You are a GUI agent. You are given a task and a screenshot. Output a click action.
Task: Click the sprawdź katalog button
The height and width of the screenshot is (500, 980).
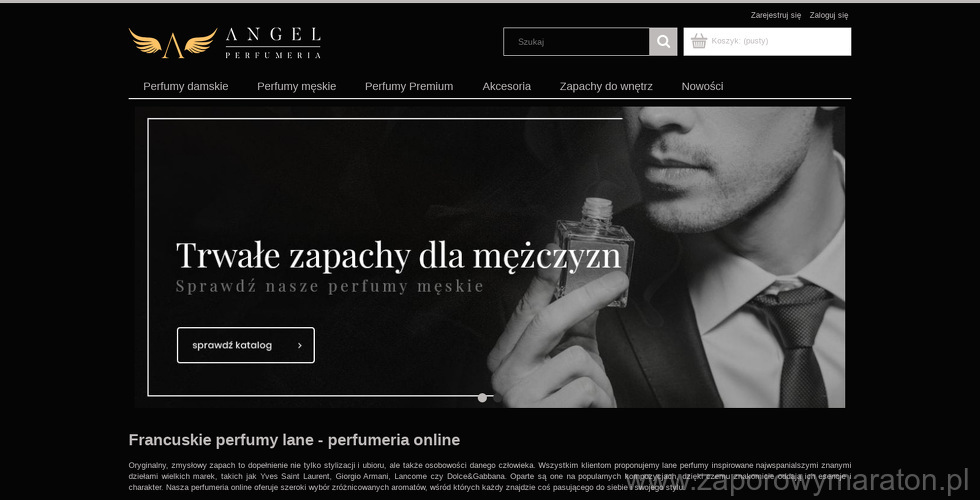click(246, 345)
